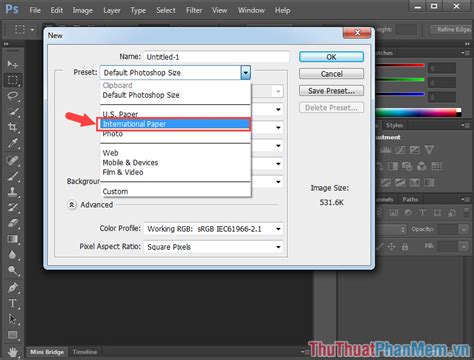Select the Crop tool
Screen dimensions: 474x360
tap(13, 127)
